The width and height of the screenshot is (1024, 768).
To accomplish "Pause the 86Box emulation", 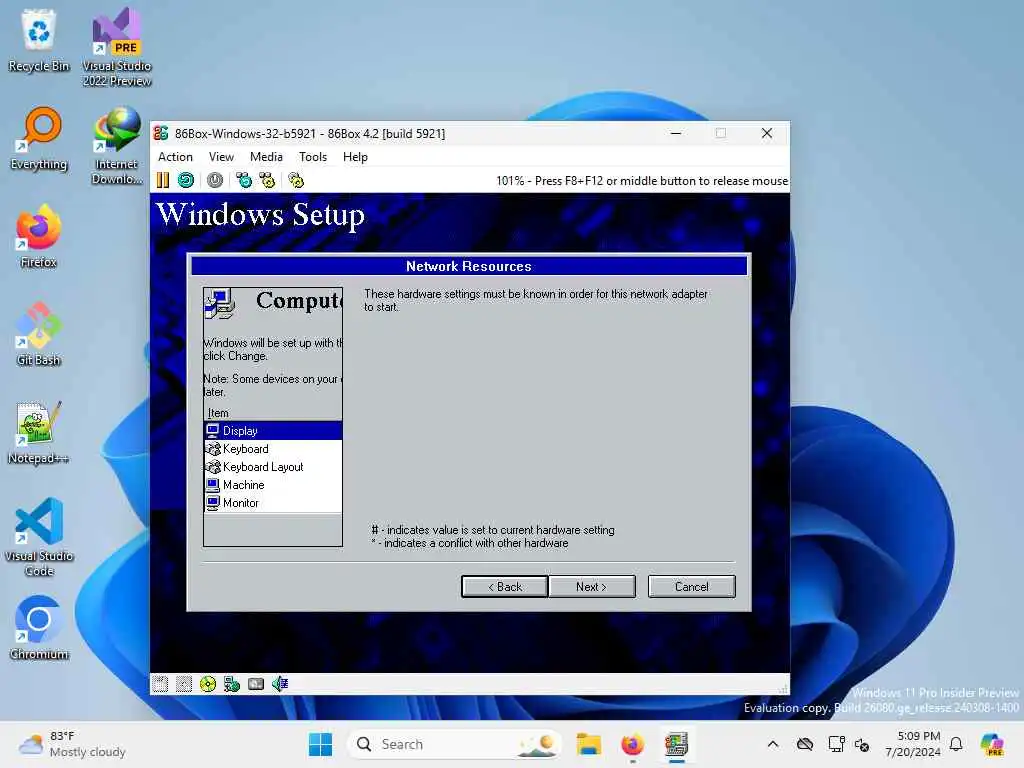I will [163, 180].
